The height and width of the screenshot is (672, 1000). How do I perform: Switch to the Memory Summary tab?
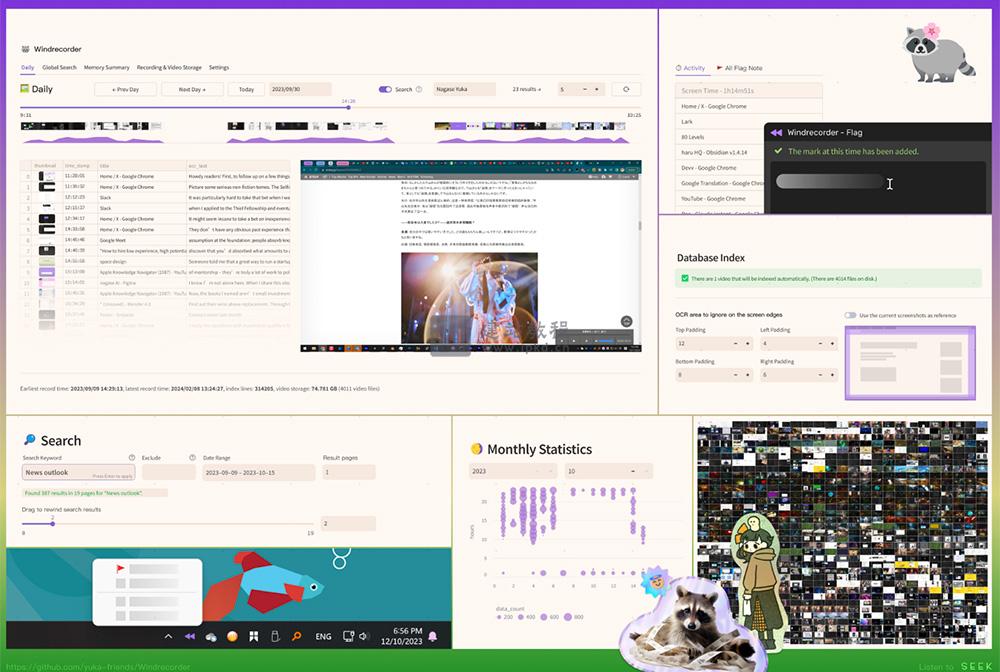tap(106, 67)
